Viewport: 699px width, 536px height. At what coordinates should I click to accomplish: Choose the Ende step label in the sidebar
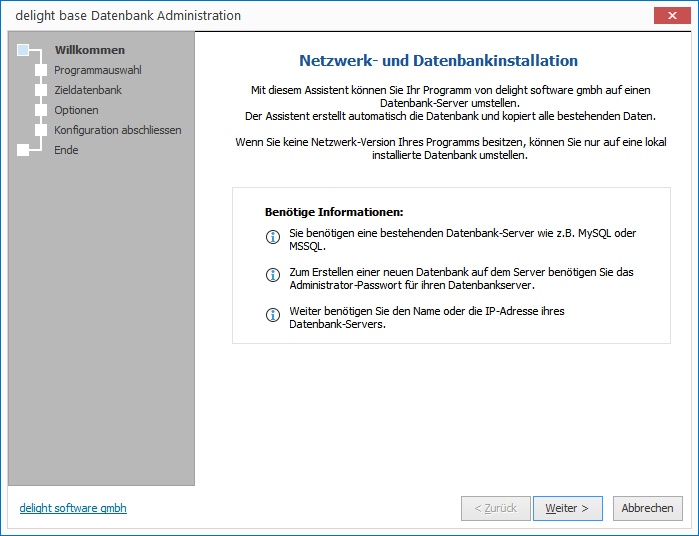pyautogui.click(x=66, y=150)
